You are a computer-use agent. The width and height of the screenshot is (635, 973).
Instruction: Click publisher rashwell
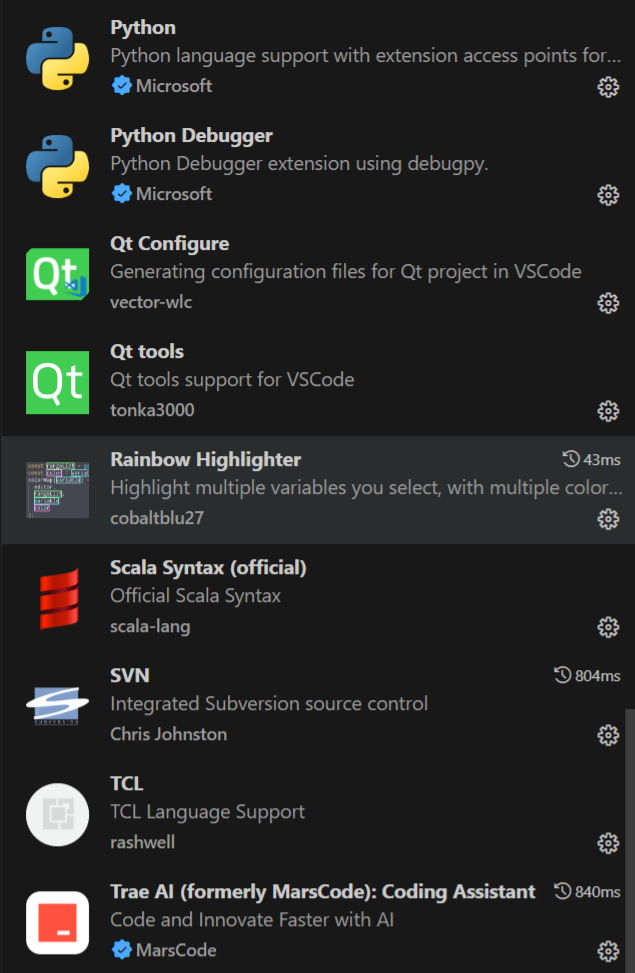point(142,842)
